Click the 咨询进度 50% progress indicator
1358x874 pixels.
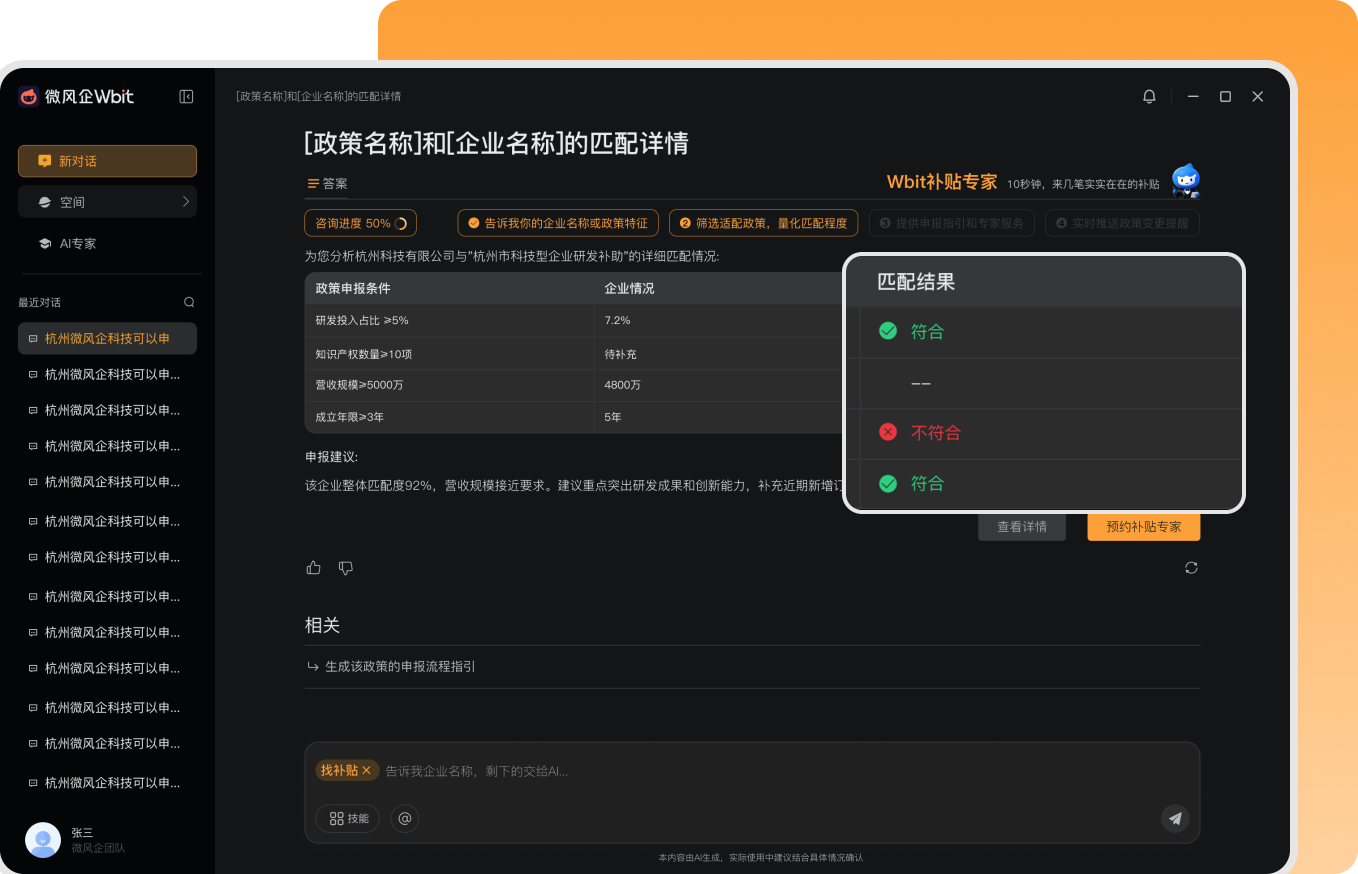(x=360, y=223)
